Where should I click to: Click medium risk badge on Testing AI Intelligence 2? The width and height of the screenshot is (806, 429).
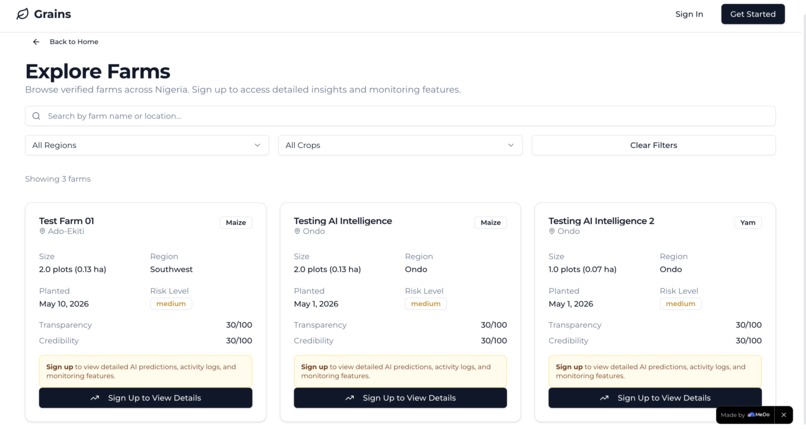681,304
